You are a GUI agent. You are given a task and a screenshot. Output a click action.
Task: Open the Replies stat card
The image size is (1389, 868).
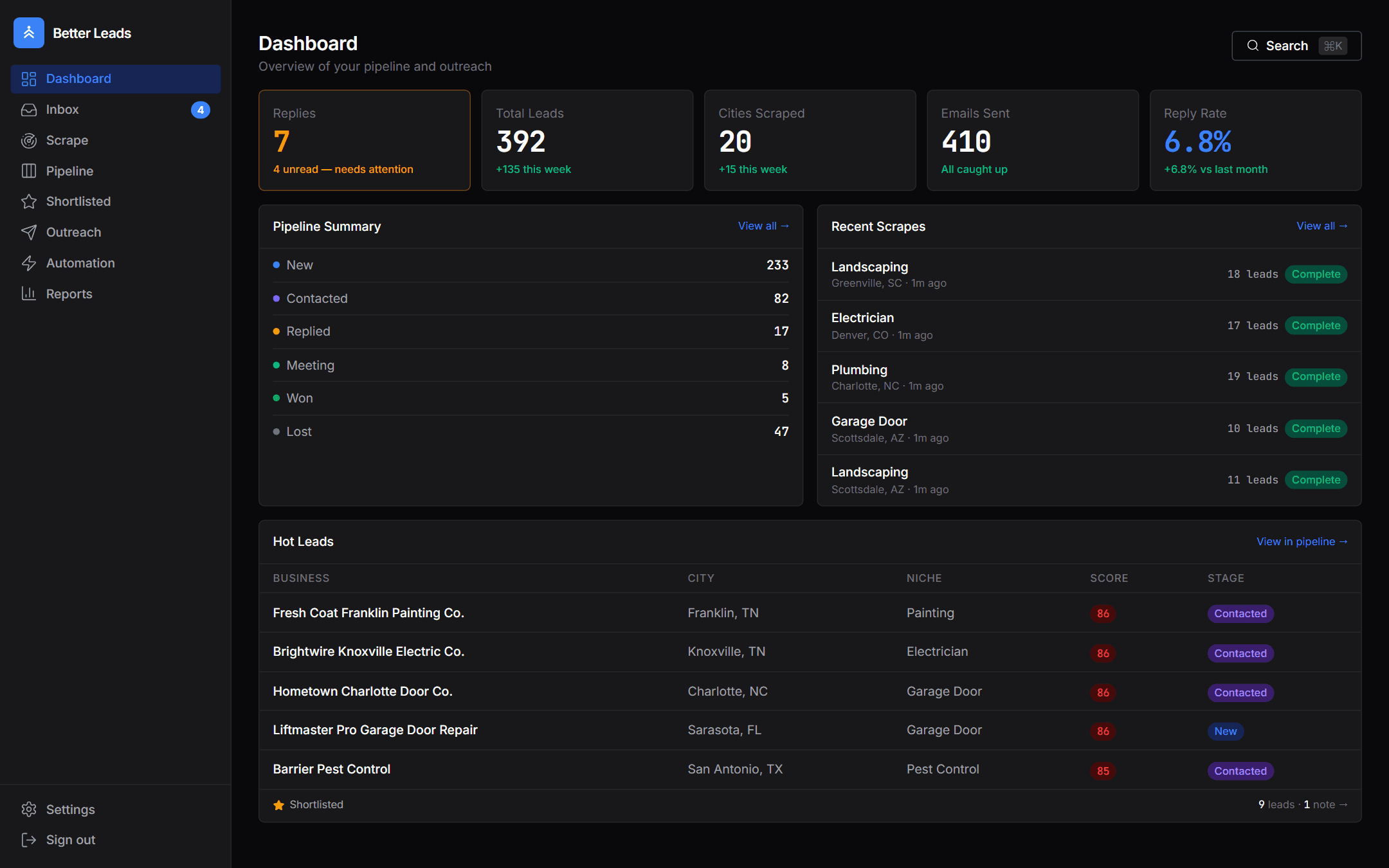(x=365, y=140)
